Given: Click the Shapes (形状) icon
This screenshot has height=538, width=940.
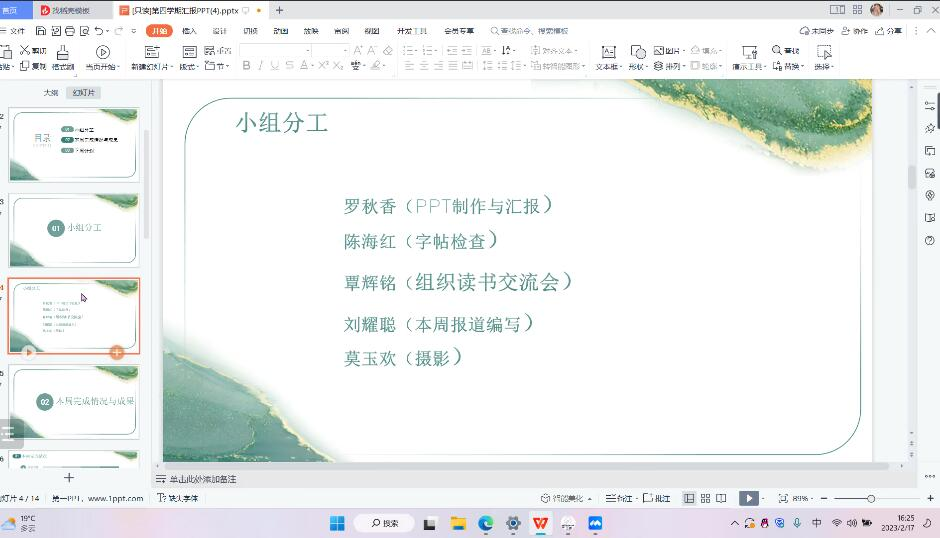Looking at the screenshot, I should (637, 57).
